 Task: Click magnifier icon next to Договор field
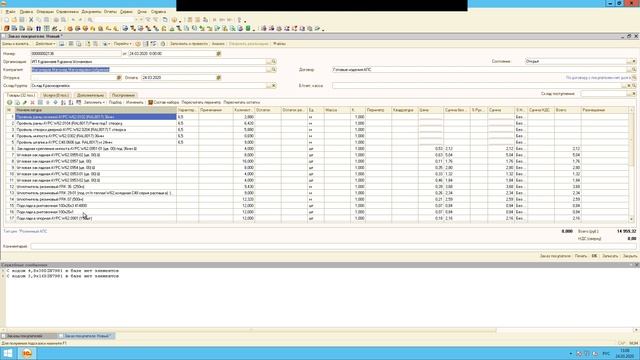[x=634, y=70]
